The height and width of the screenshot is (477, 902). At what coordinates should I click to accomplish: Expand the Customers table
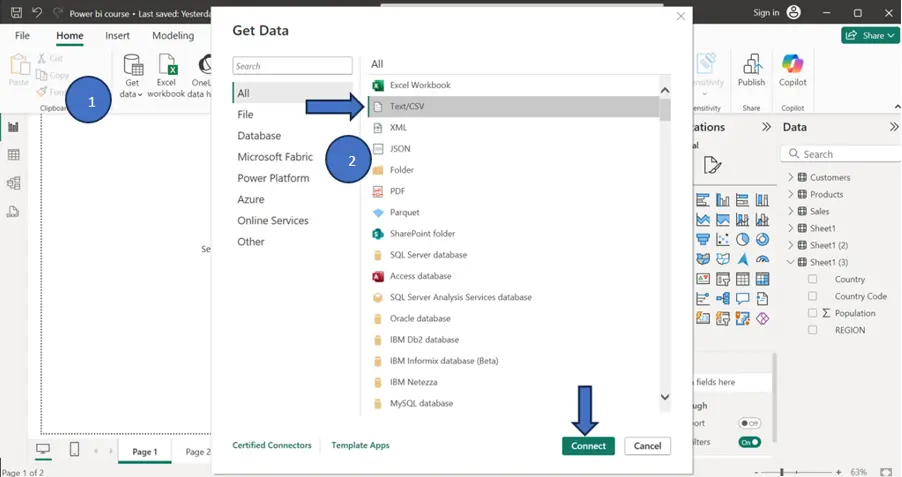click(790, 177)
